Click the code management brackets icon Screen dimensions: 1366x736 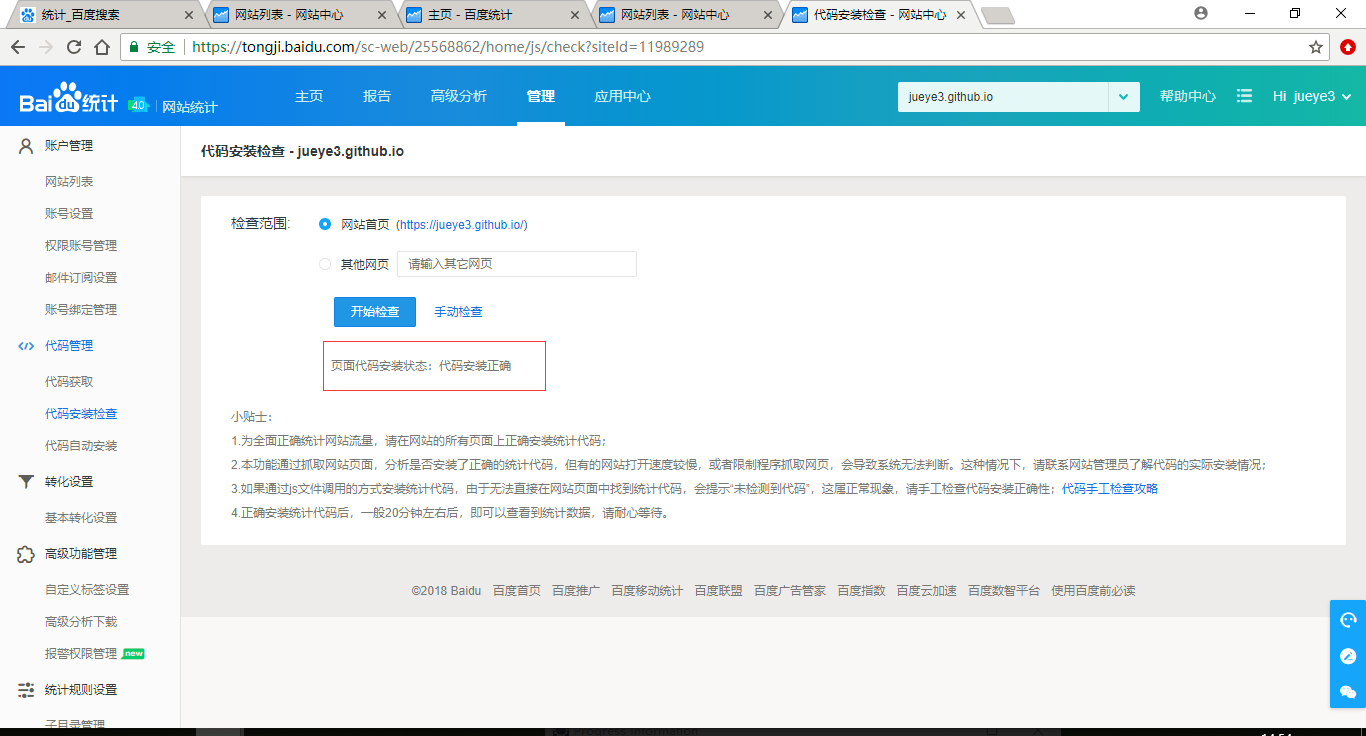click(x=27, y=346)
